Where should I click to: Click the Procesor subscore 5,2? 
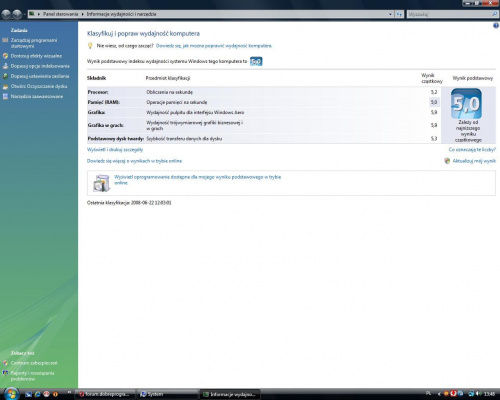pos(434,92)
